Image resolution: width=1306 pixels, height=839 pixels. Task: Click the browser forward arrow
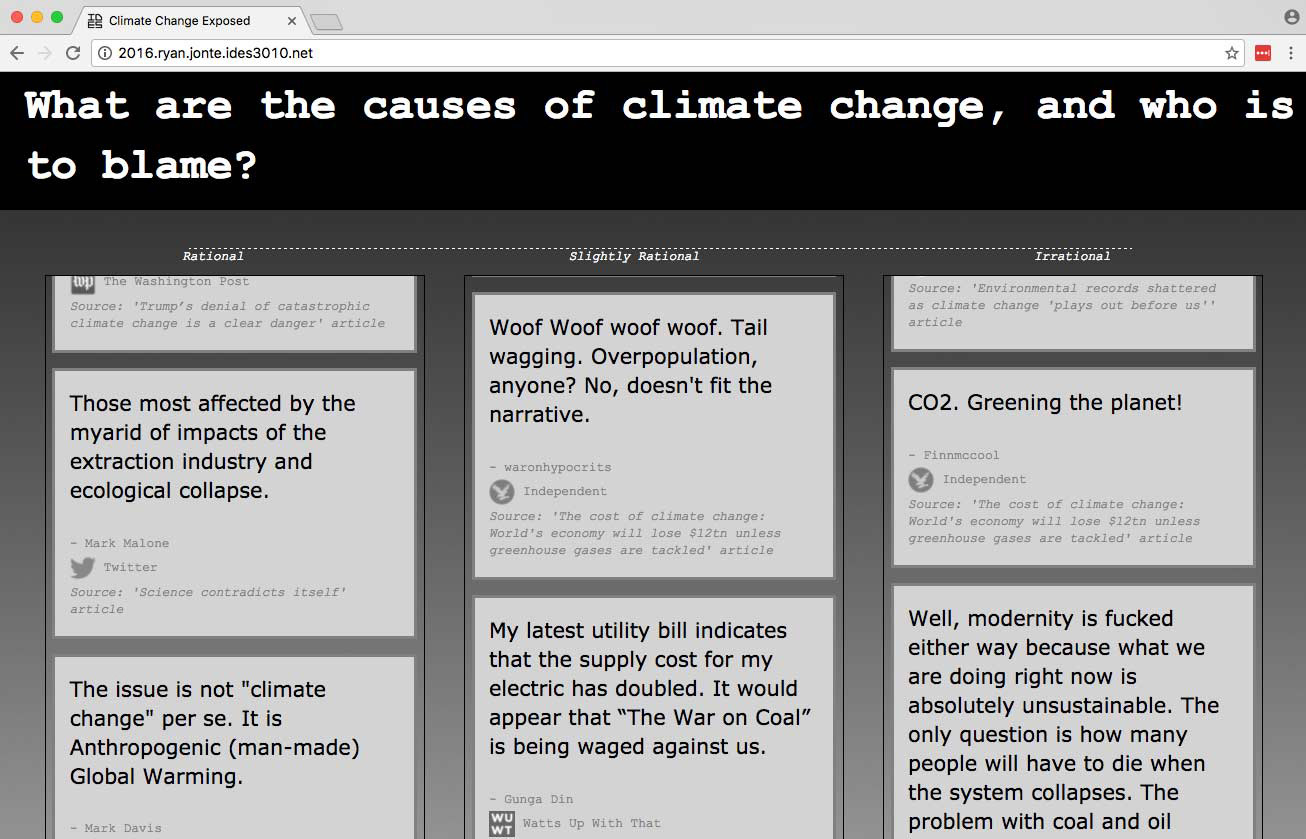(44, 53)
